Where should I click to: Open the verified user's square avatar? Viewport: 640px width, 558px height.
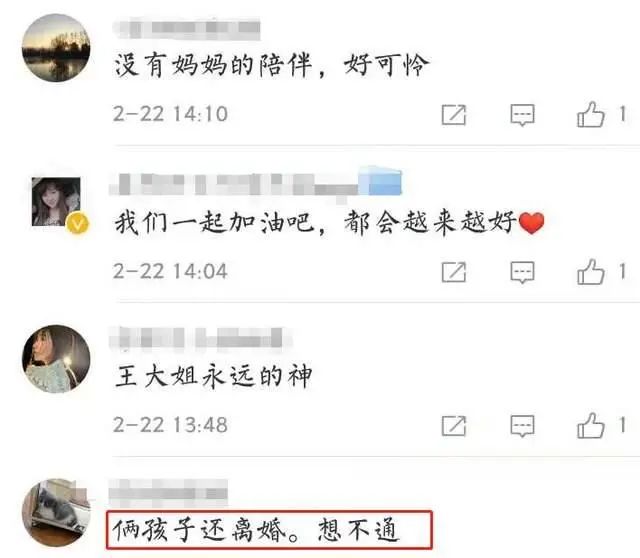[56, 202]
